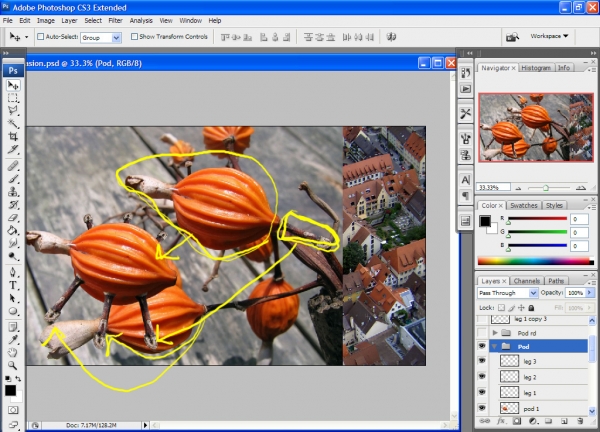Hide the leg 3 layer
The width and height of the screenshot is (600, 432).
(482, 361)
